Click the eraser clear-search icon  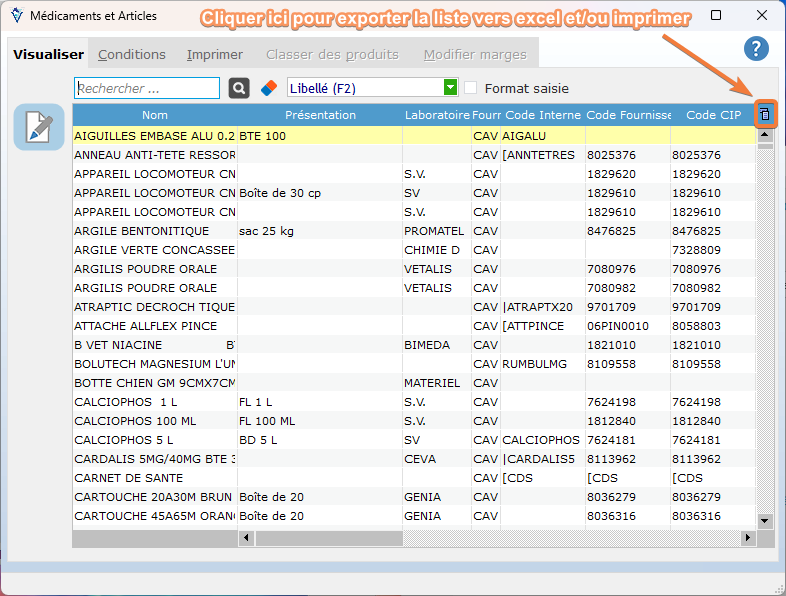[269, 88]
